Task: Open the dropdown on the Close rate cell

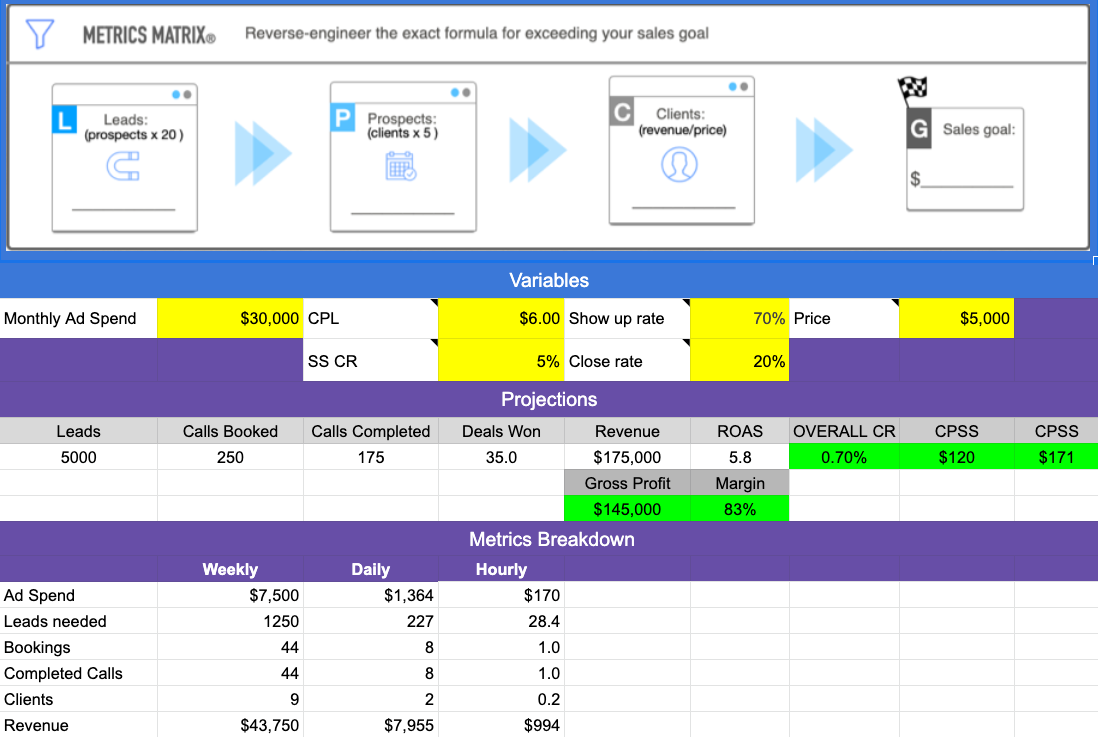Action: (x=685, y=343)
